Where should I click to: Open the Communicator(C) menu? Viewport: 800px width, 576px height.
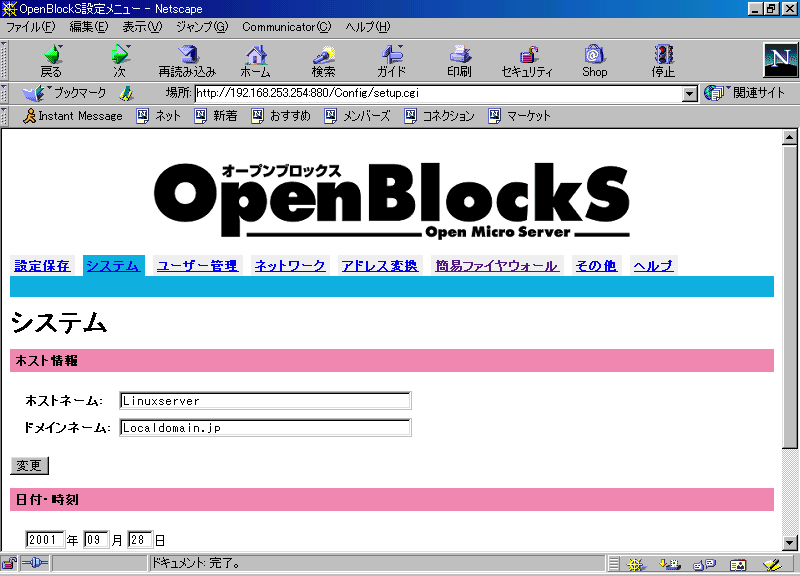click(287, 27)
